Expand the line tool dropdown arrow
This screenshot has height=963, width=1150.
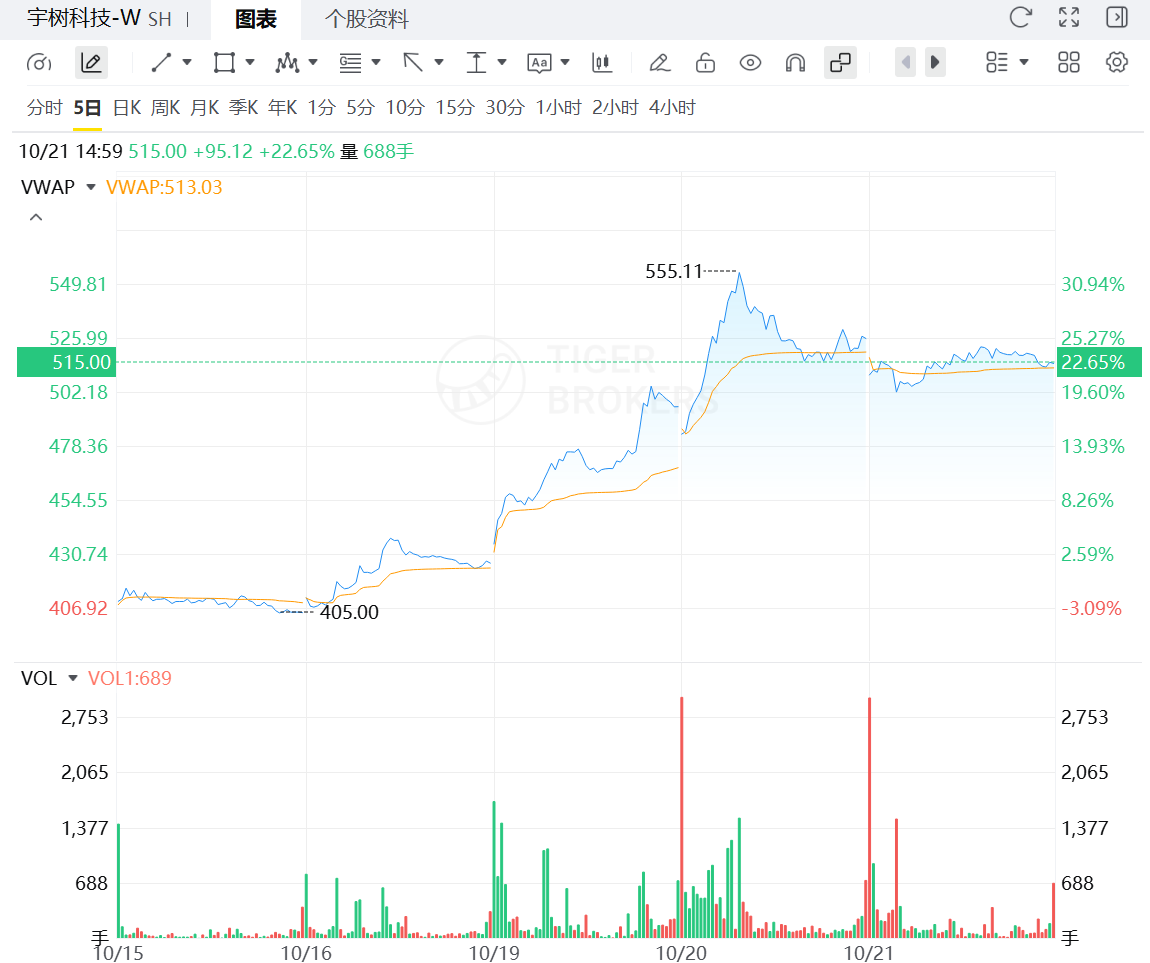(187, 62)
